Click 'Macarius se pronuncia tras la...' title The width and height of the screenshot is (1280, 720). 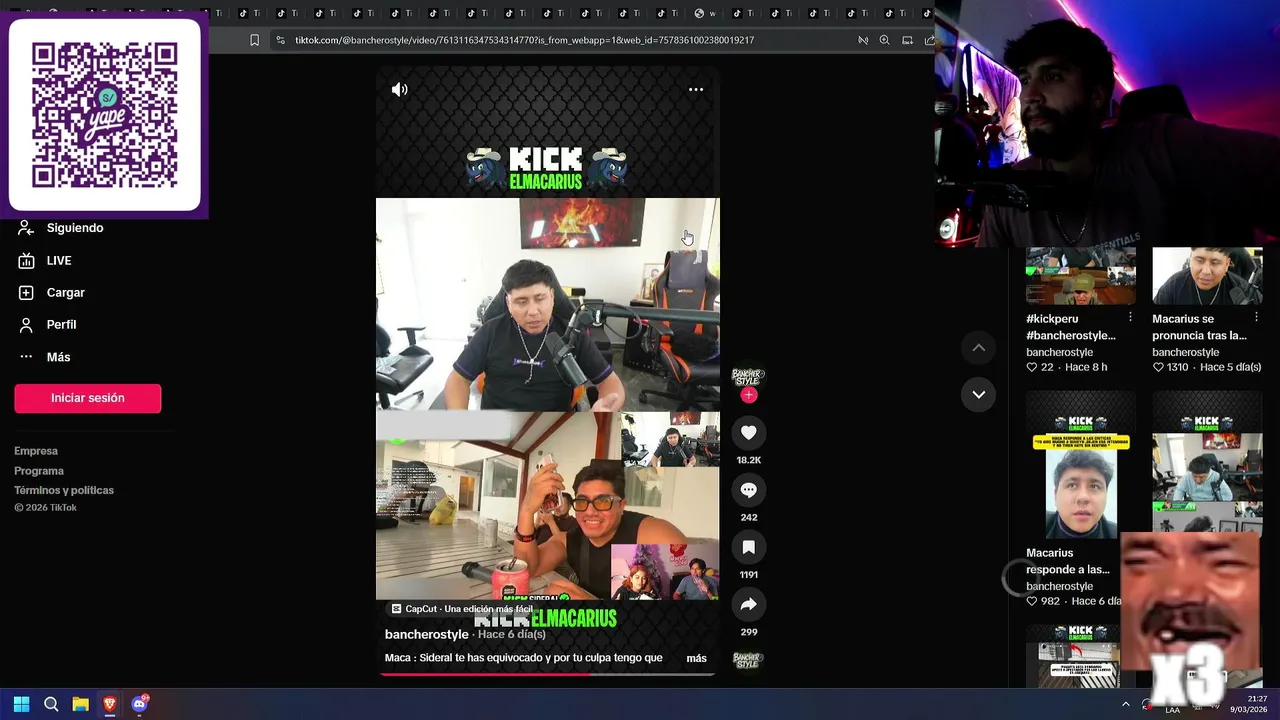[1199, 327]
